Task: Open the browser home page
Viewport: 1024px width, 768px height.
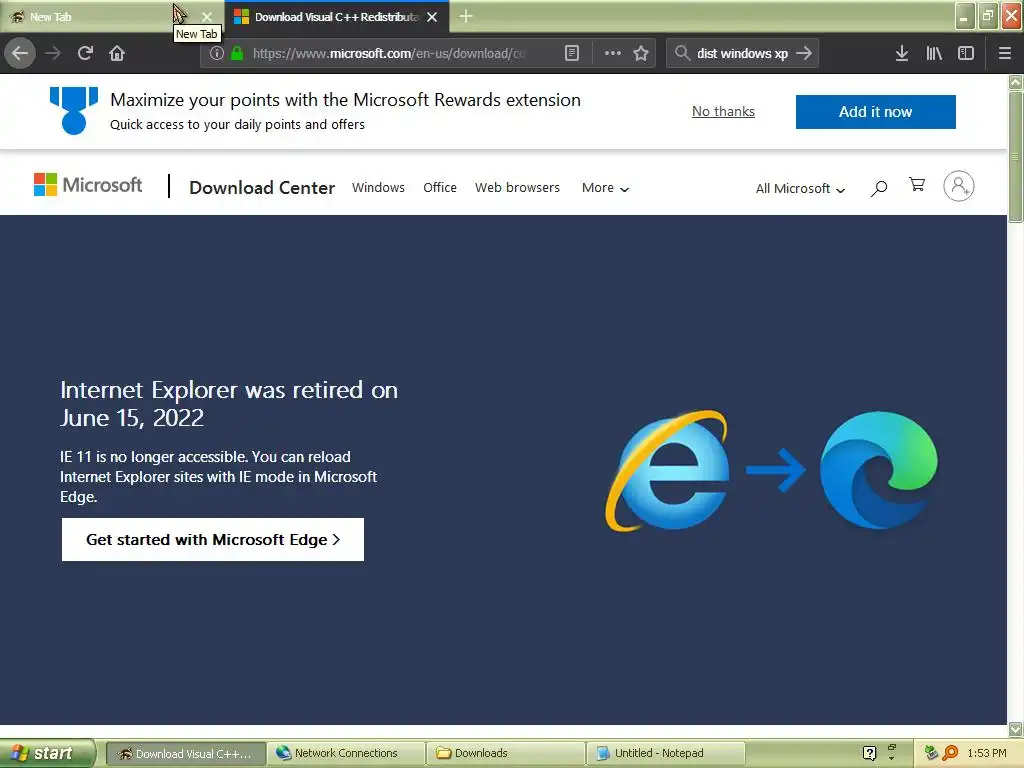Action: pos(117,53)
